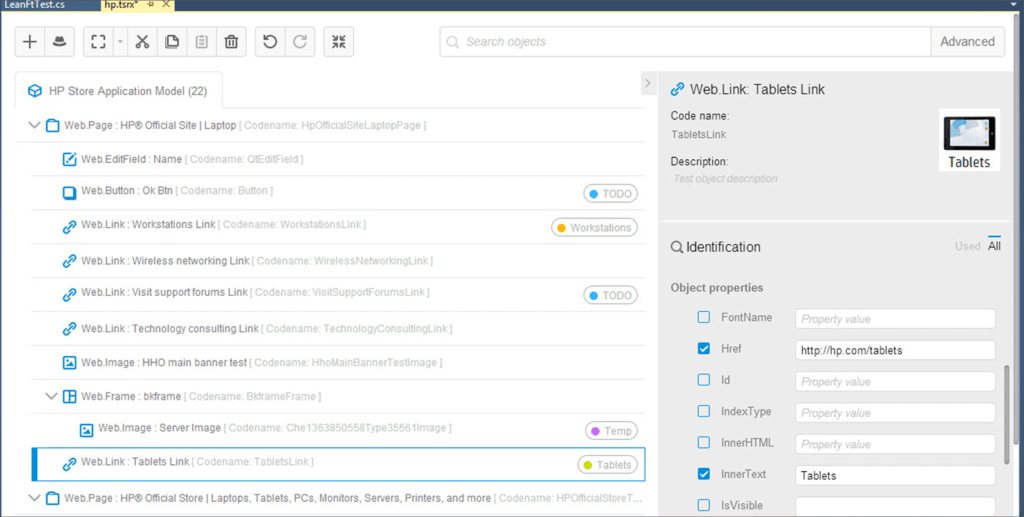1024x517 pixels.
Task: Click the add object plus icon
Action: click(30, 42)
